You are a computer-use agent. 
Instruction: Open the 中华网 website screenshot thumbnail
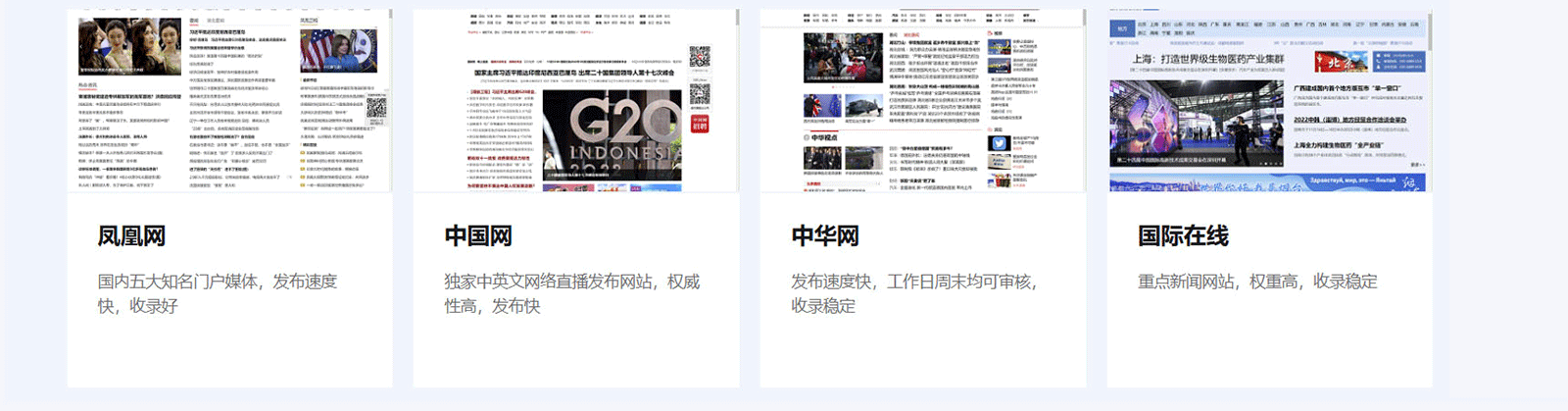tap(923, 100)
